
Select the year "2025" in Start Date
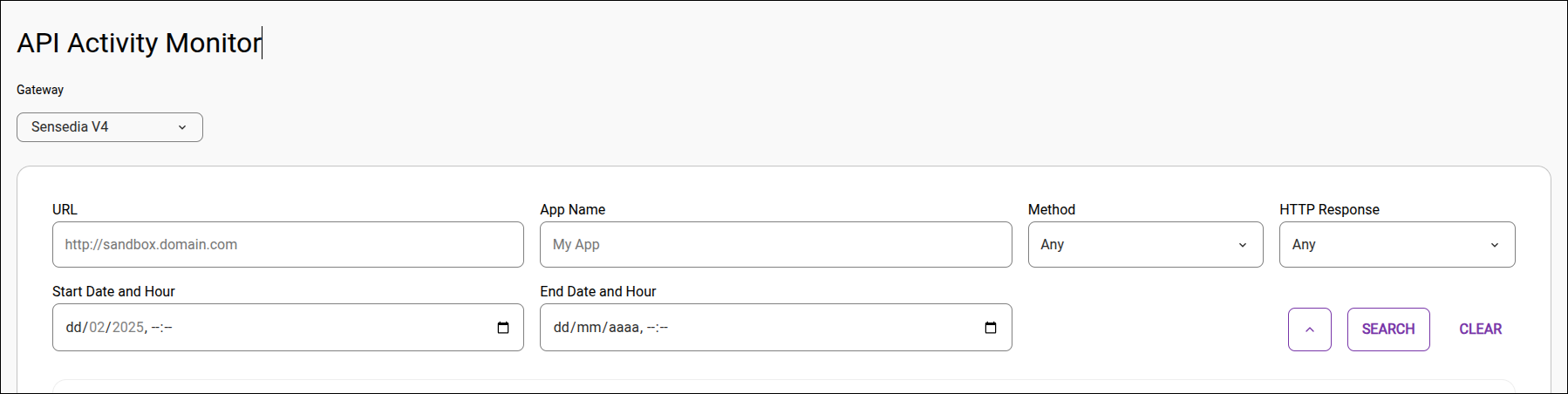click(127, 328)
